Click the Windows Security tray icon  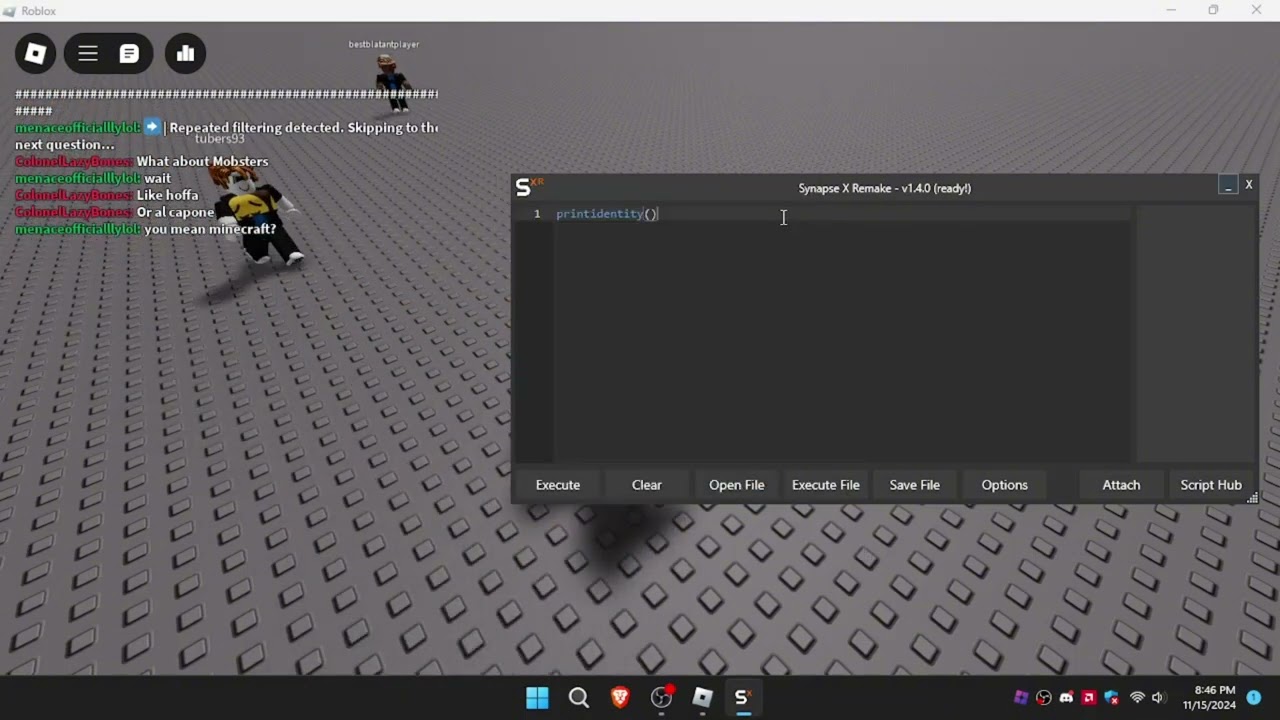tap(1111, 698)
